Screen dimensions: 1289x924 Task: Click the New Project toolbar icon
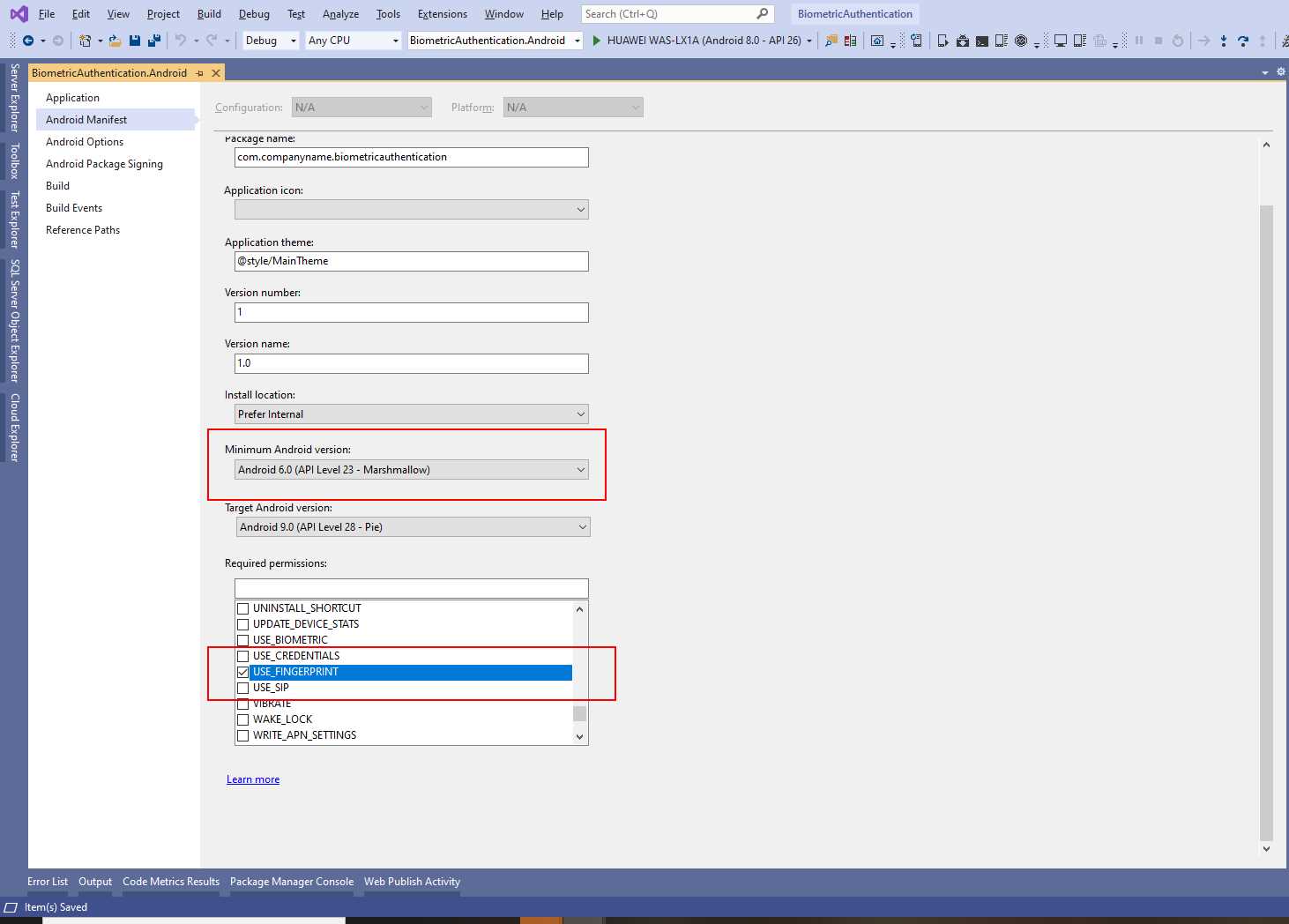(85, 40)
